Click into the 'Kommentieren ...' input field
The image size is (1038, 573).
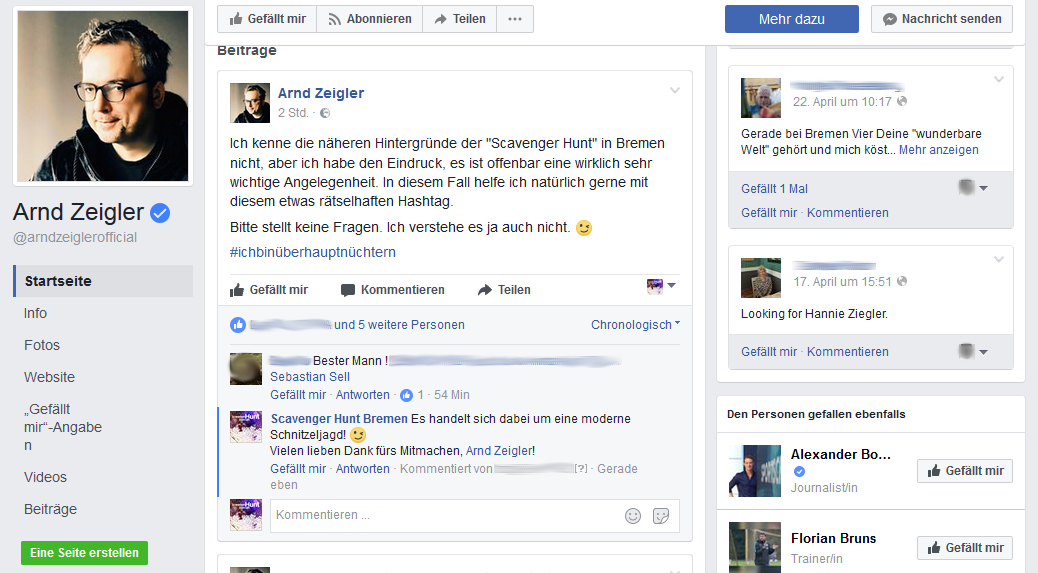[440, 516]
